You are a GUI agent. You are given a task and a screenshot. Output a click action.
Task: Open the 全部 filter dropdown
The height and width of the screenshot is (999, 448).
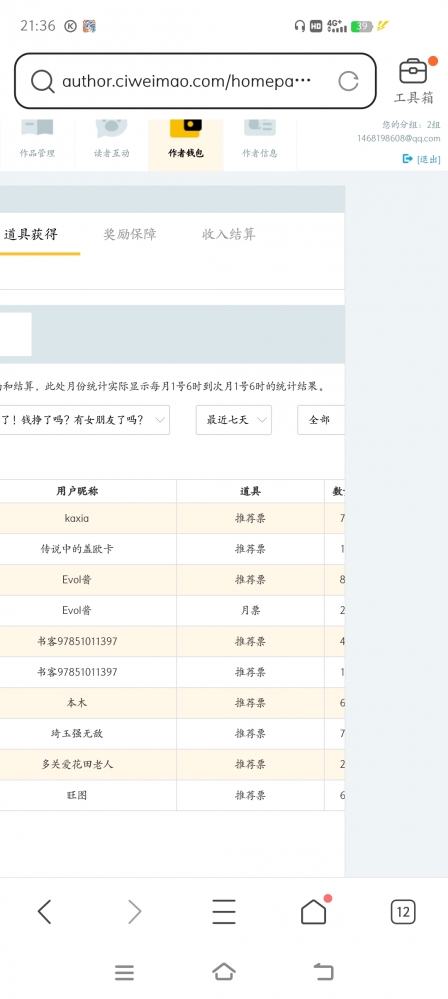point(321,420)
